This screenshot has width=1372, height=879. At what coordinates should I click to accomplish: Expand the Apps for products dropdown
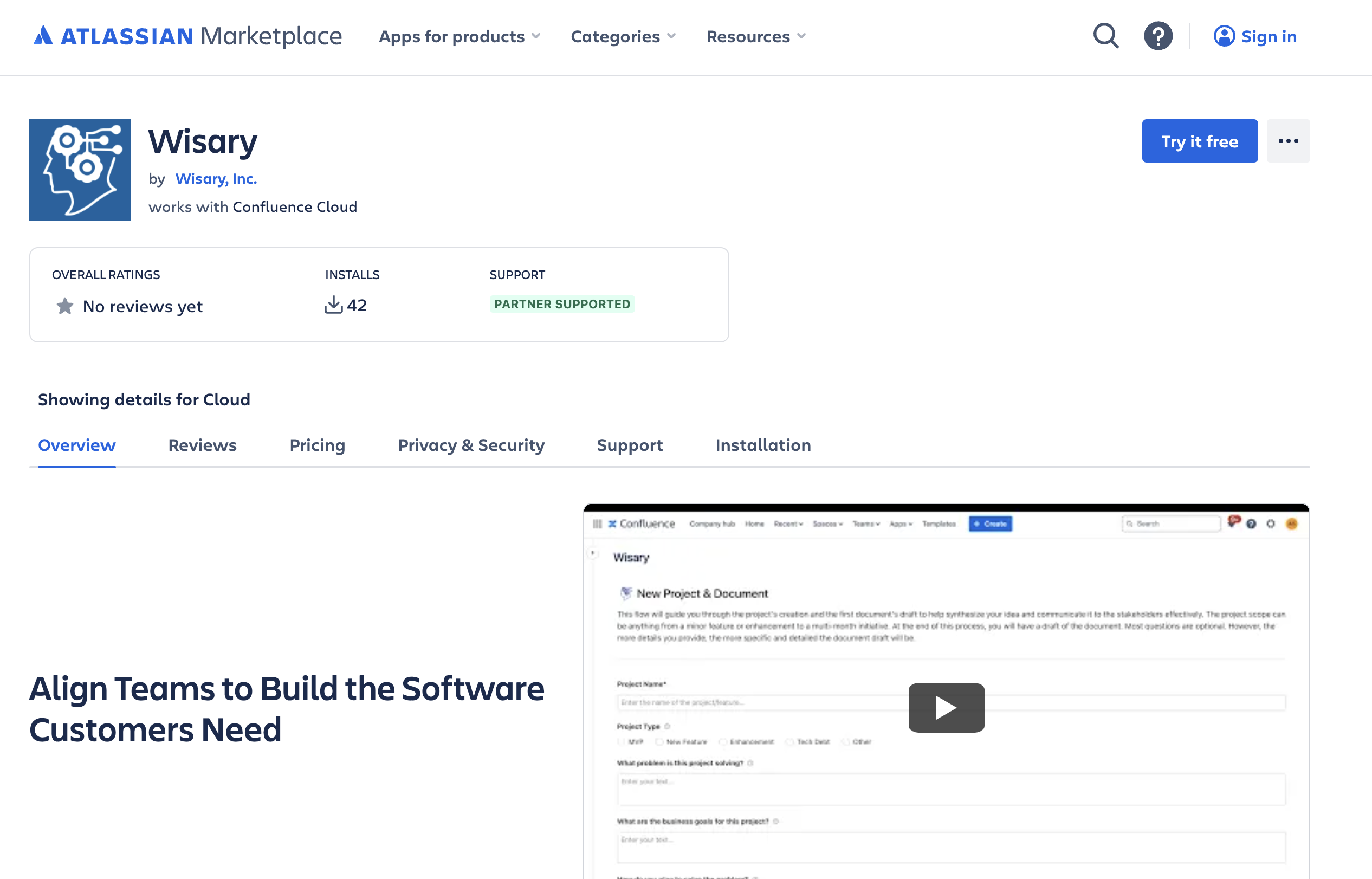460,36
